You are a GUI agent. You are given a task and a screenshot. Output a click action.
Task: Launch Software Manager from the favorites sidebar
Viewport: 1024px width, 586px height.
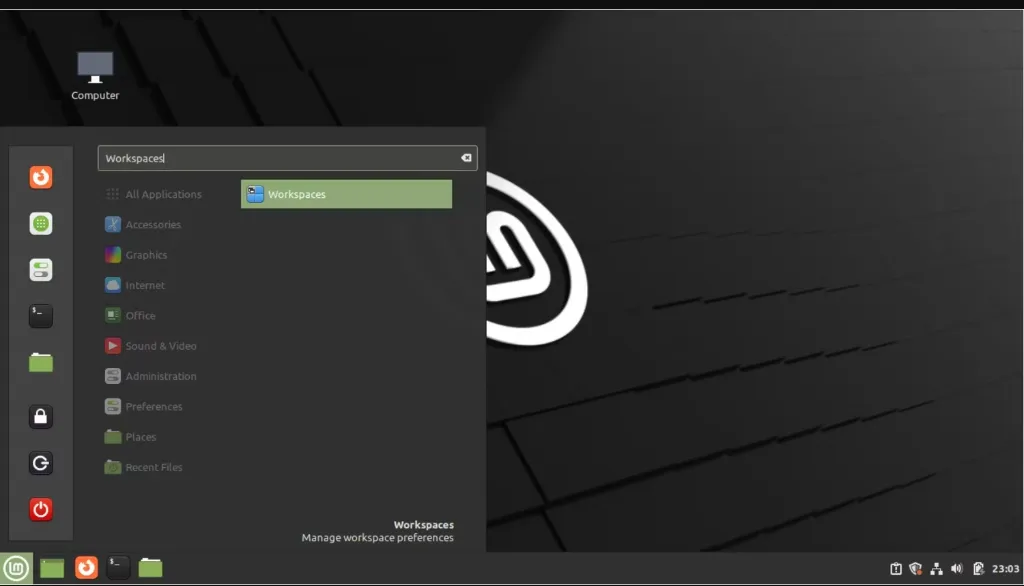point(40,223)
